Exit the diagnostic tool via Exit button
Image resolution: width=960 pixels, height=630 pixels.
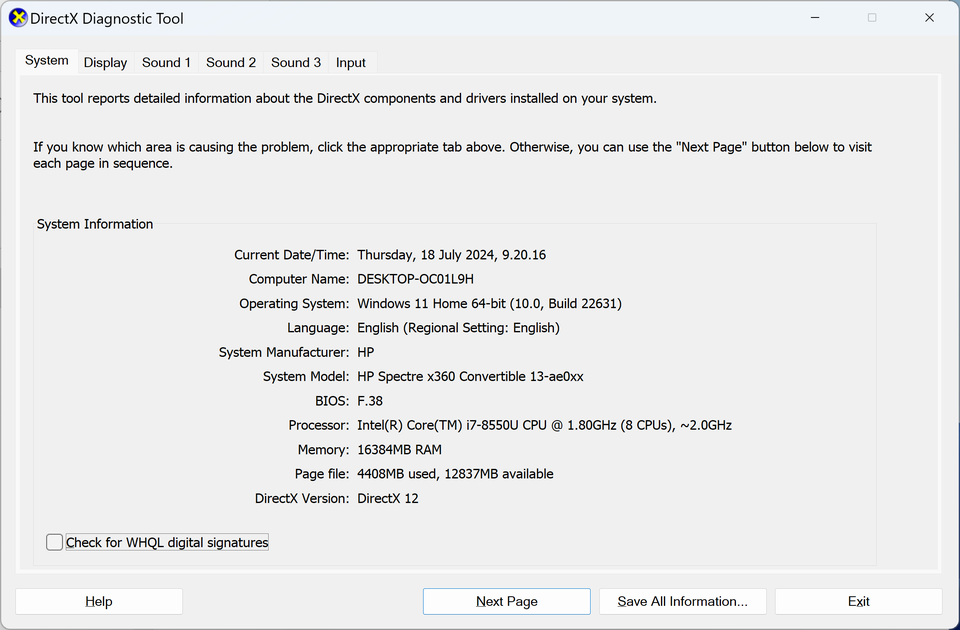858,601
